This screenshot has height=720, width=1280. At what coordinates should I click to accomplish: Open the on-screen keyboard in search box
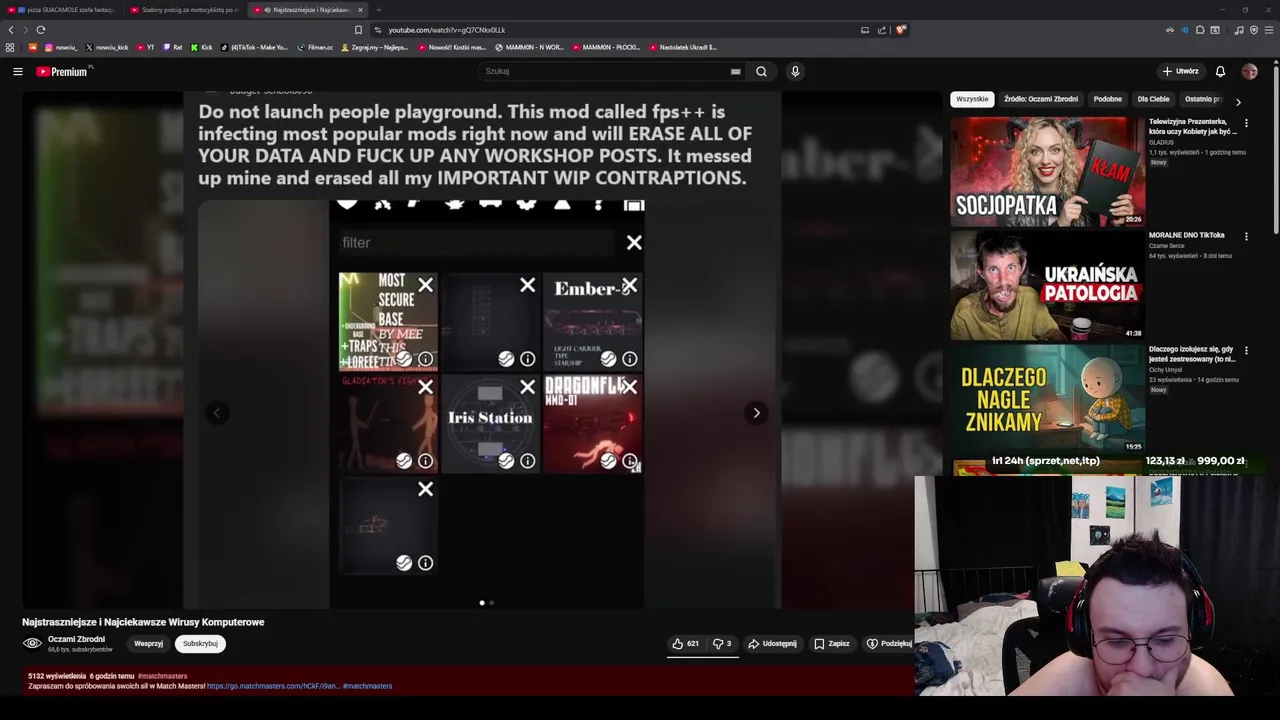point(735,71)
